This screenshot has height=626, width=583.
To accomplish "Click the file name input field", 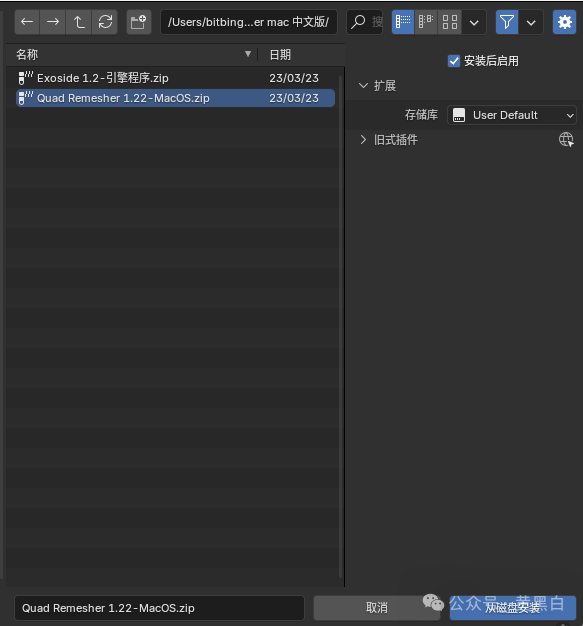I will click(x=159, y=608).
